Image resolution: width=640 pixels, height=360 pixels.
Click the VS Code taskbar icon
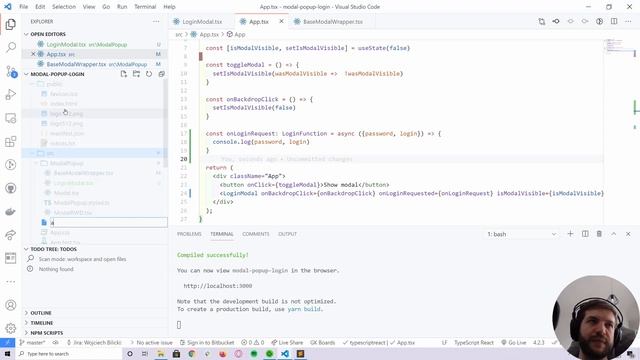(285, 353)
